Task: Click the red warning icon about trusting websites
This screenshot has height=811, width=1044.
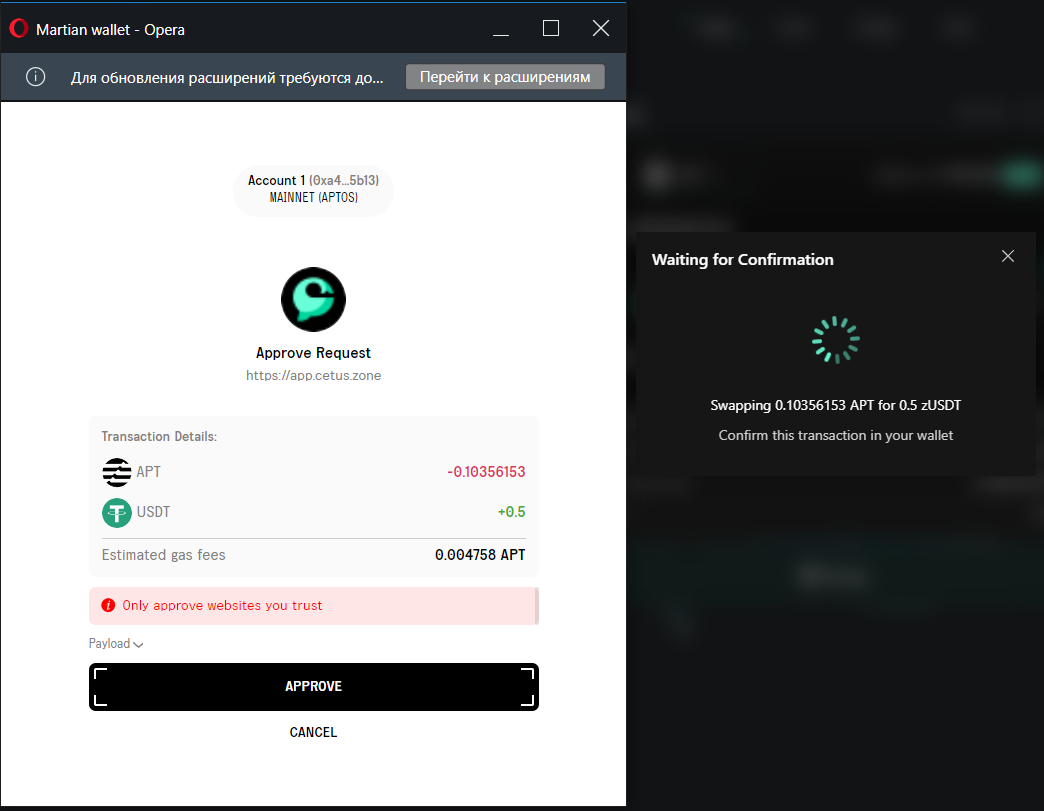Action: (108, 605)
